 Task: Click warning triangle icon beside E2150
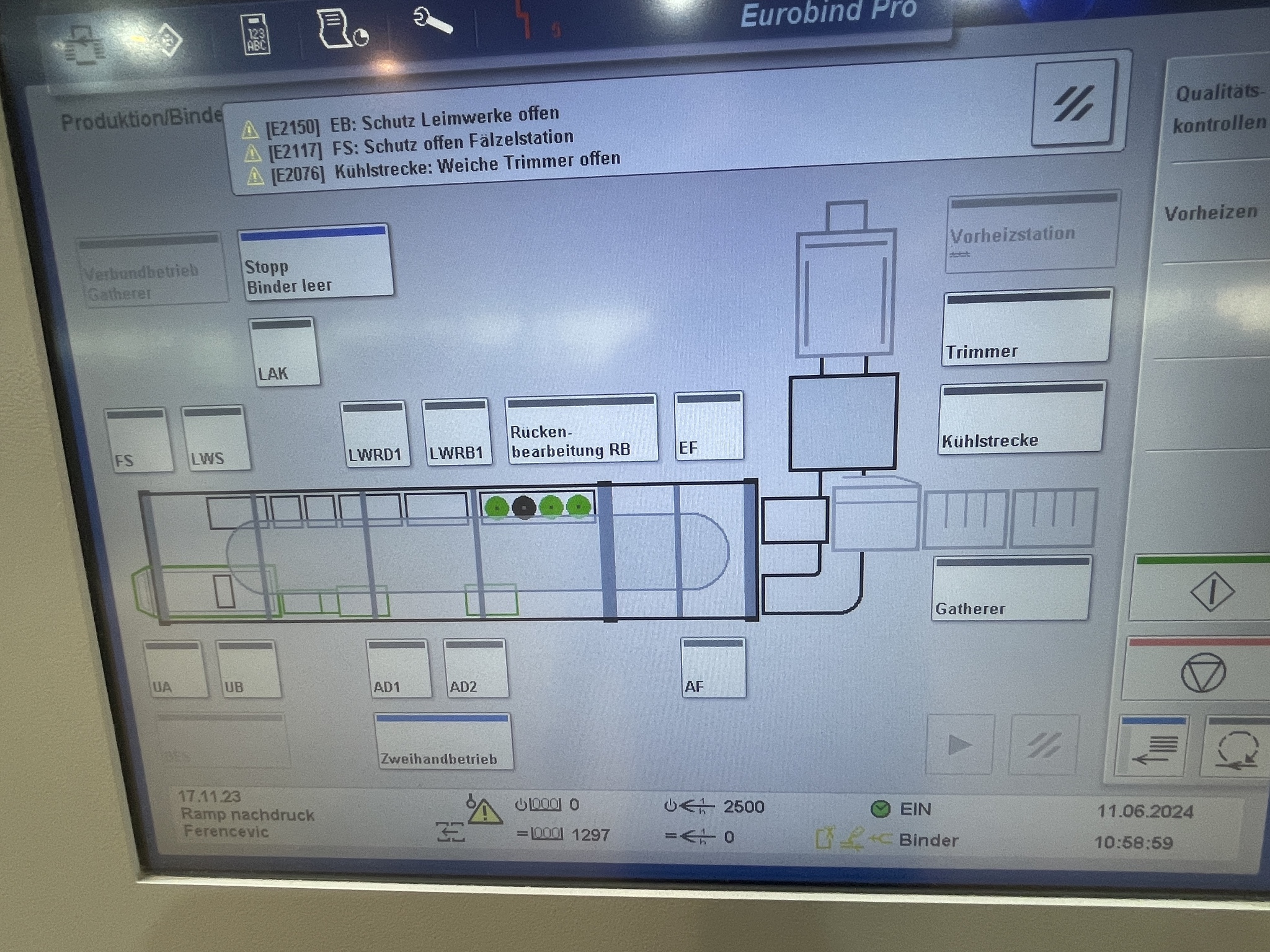[x=249, y=130]
